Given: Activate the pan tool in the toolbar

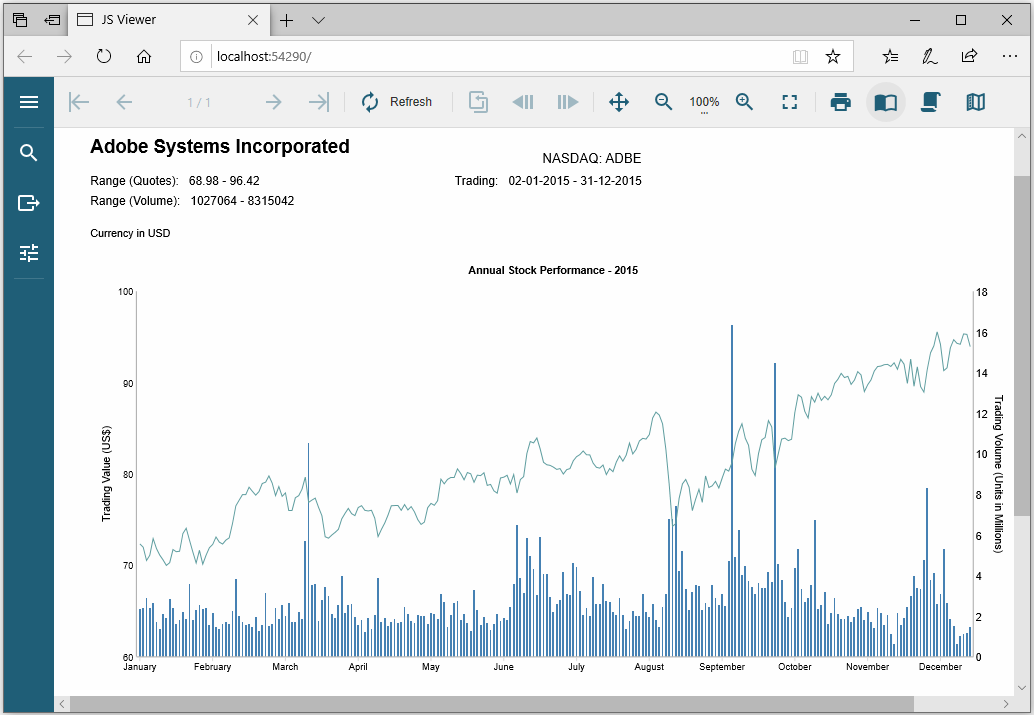Looking at the screenshot, I should [x=619, y=101].
